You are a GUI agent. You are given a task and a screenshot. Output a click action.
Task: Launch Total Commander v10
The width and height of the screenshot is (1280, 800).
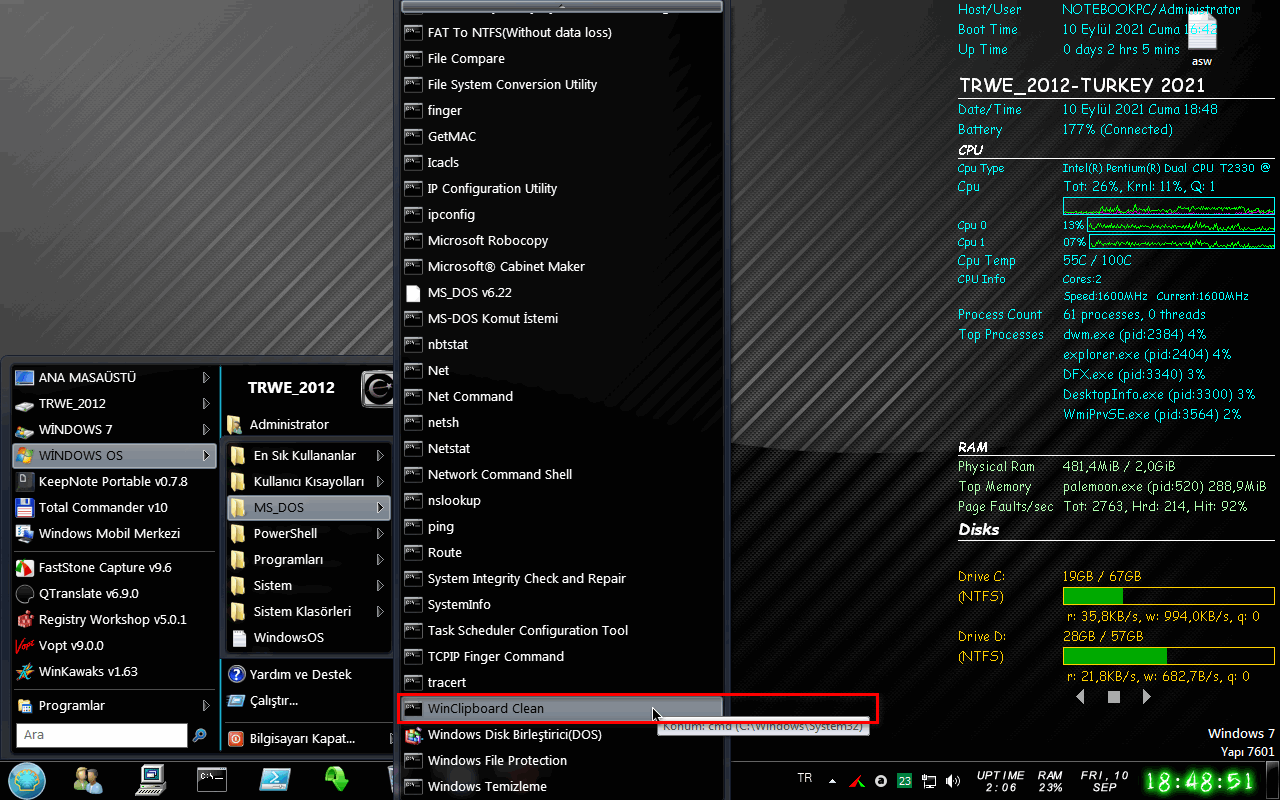pyautogui.click(x=114, y=507)
